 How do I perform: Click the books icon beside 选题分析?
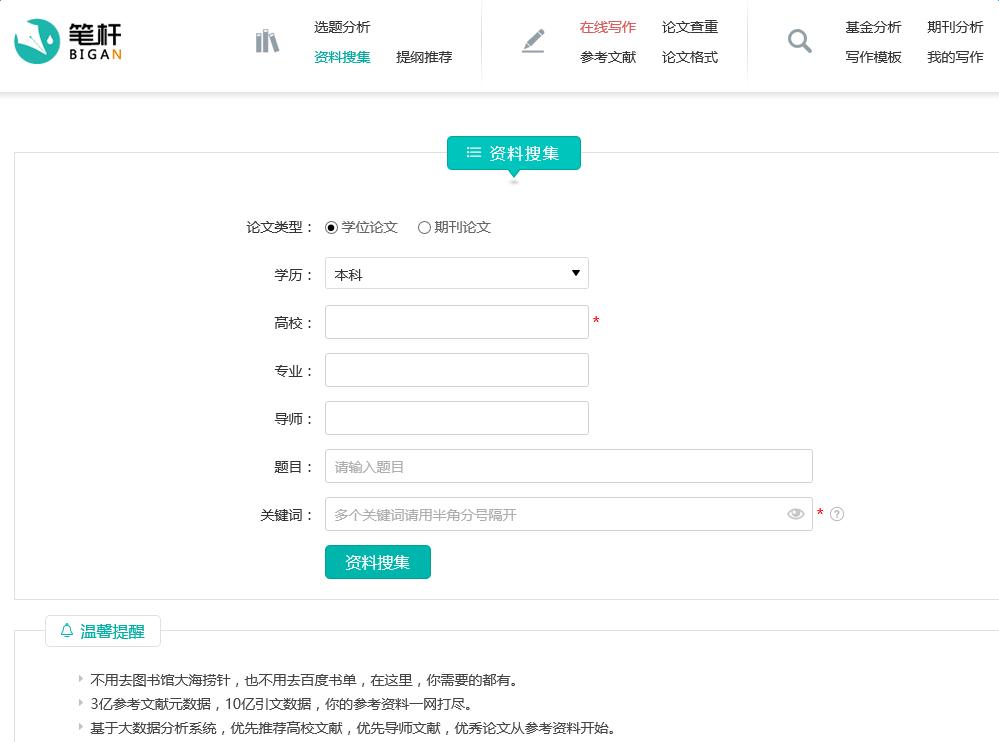coord(267,42)
